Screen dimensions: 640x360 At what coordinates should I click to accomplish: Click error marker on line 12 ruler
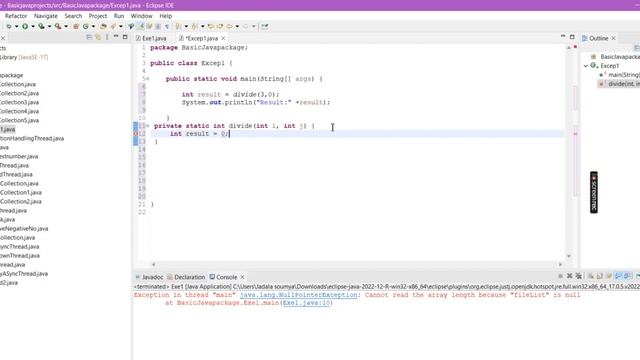point(136,133)
